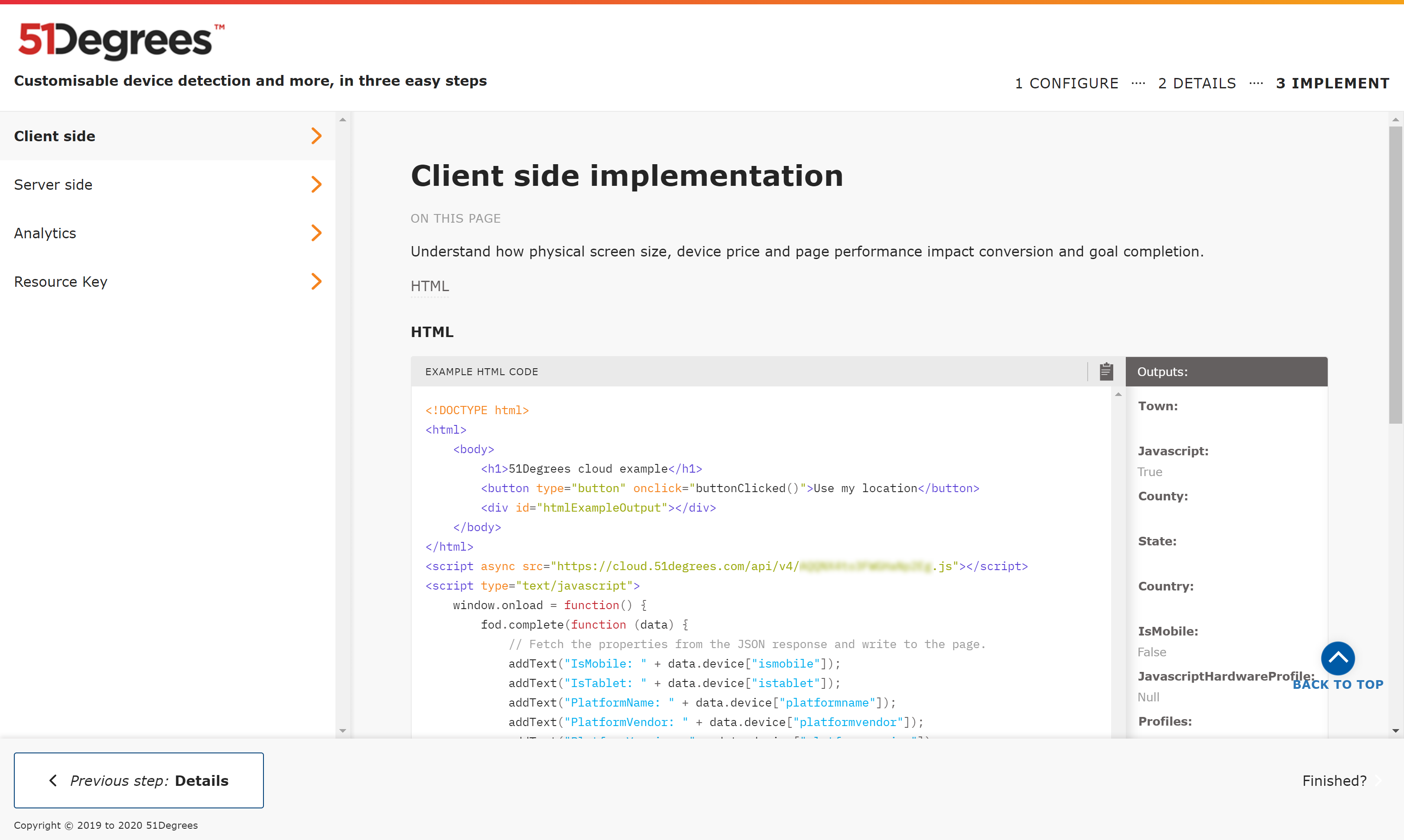Open the Resource Key section
Image resolution: width=1404 pixels, height=840 pixels.
tap(168, 281)
